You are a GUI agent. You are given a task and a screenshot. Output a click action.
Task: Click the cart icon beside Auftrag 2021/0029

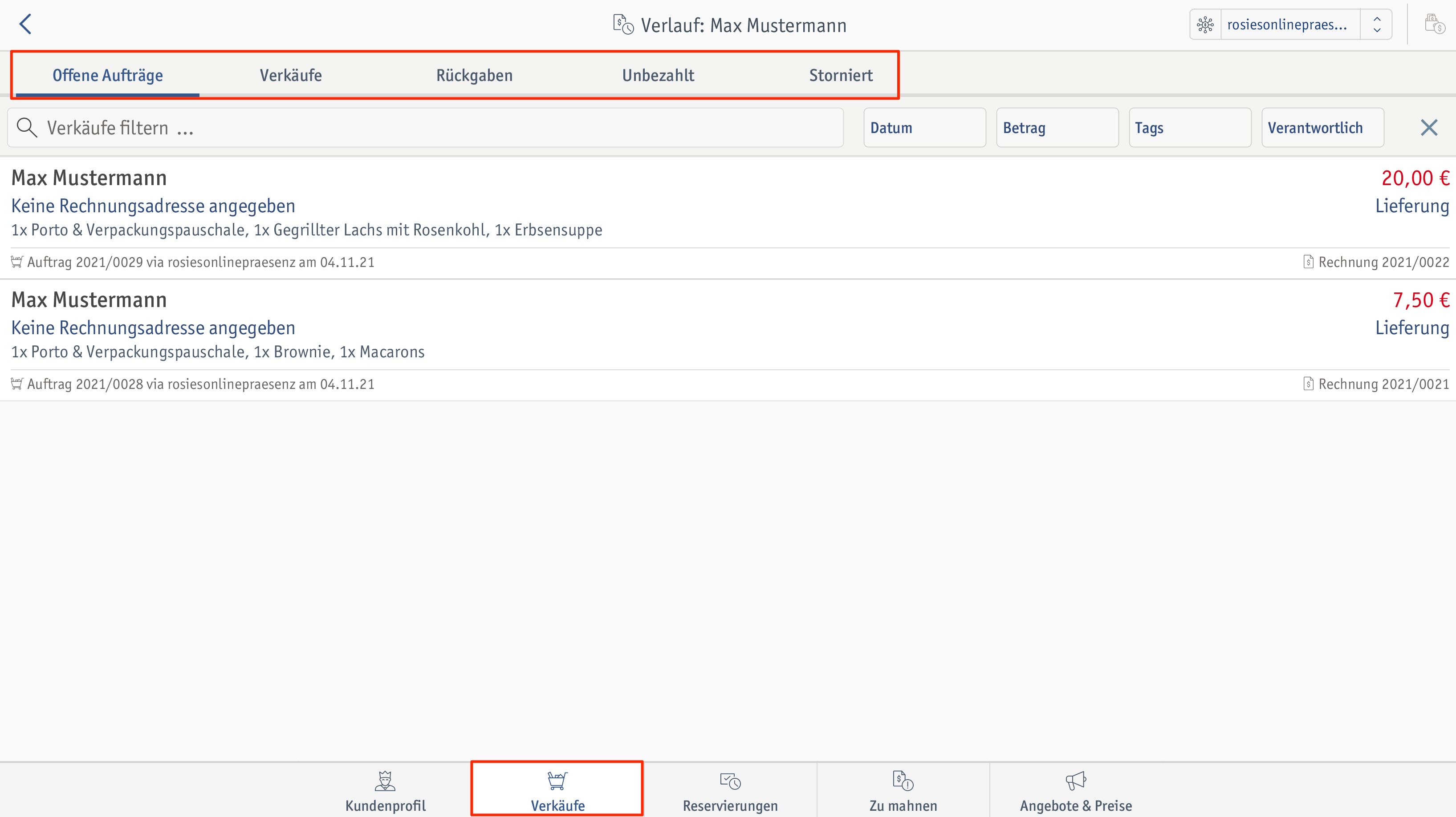pyautogui.click(x=17, y=262)
